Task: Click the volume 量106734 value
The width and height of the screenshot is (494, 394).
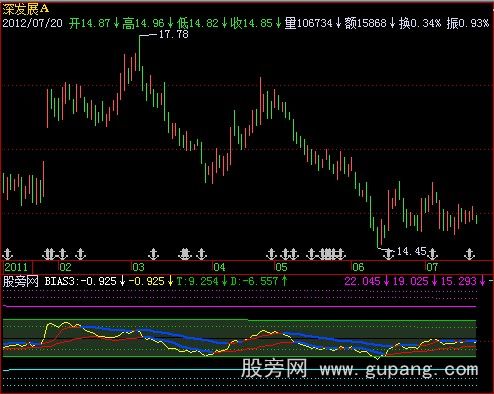Action: pos(308,23)
